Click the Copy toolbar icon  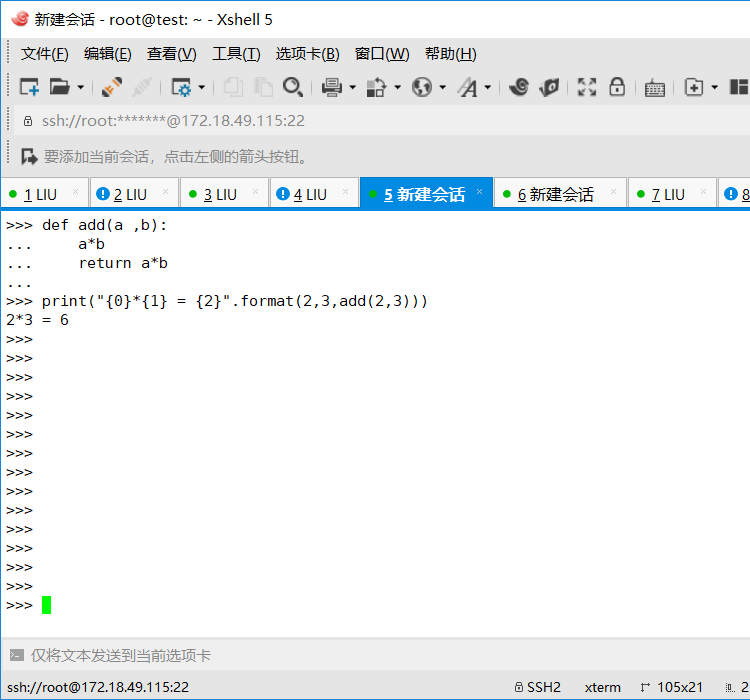point(233,87)
